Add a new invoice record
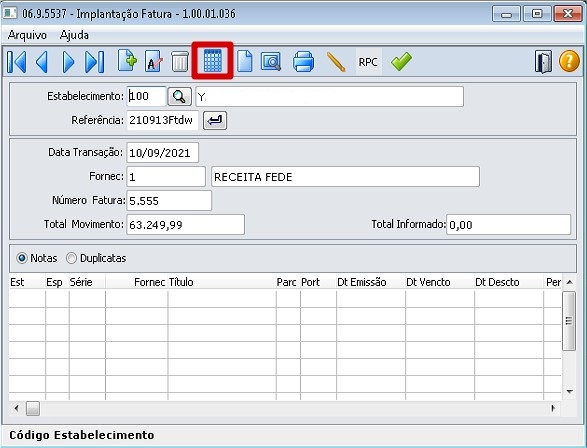Image resolution: width=587 pixels, height=448 pixels. click(x=127, y=61)
